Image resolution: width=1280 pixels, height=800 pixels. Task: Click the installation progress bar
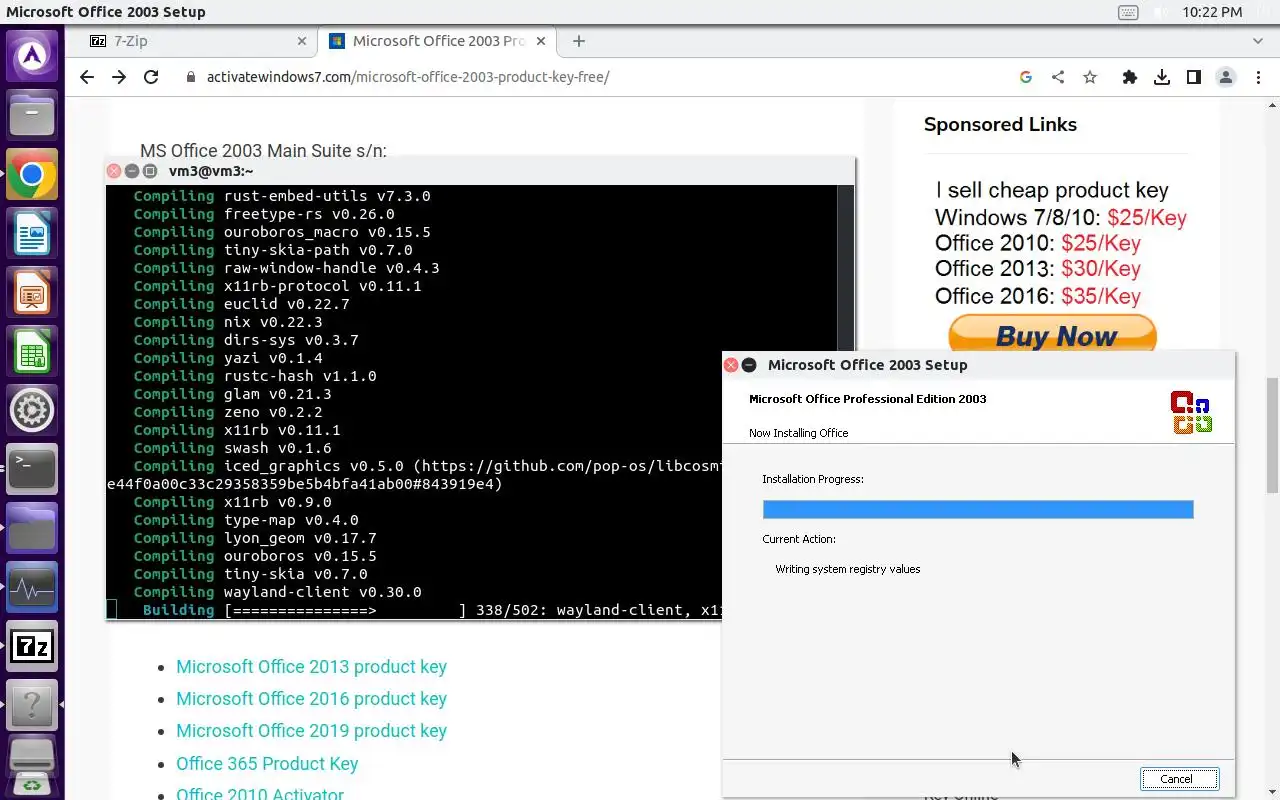(978, 510)
